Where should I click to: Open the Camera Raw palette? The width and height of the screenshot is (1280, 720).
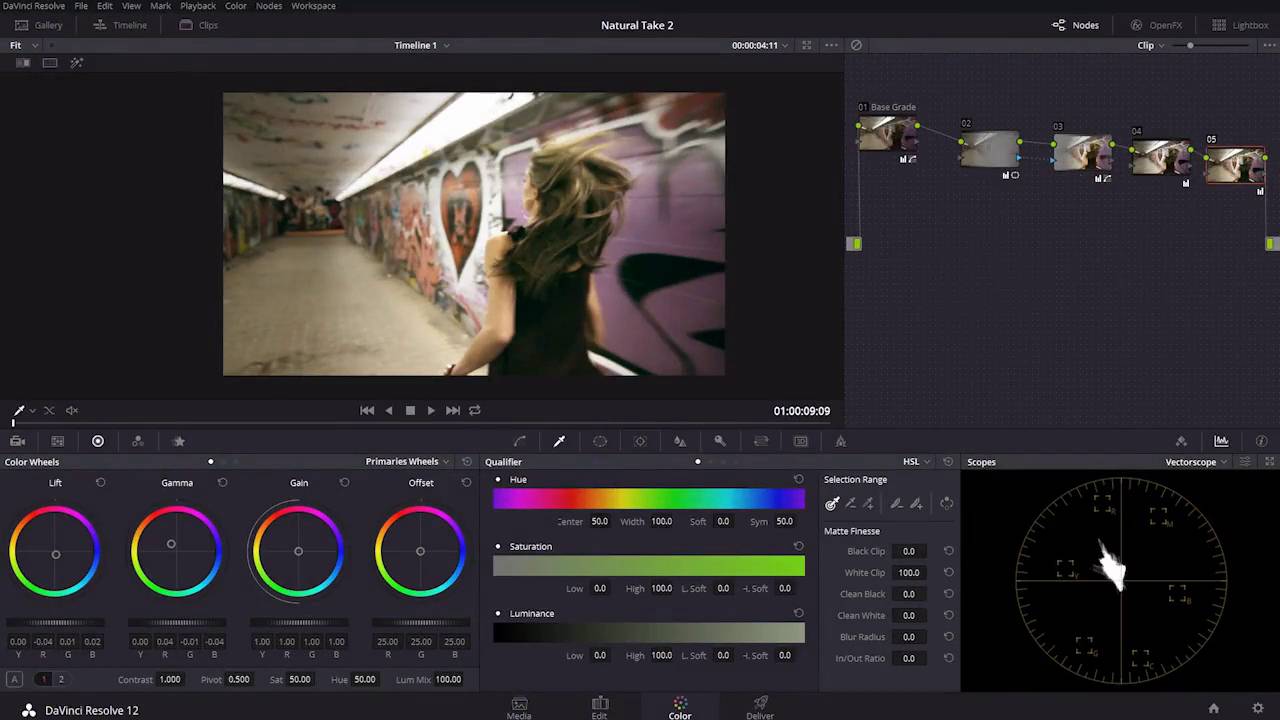click(17, 441)
